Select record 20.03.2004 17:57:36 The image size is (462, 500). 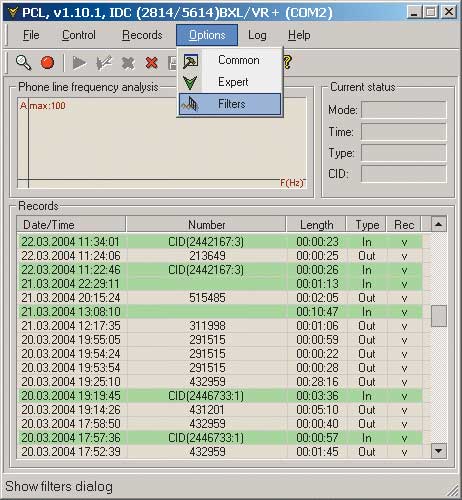[x=220, y=438]
